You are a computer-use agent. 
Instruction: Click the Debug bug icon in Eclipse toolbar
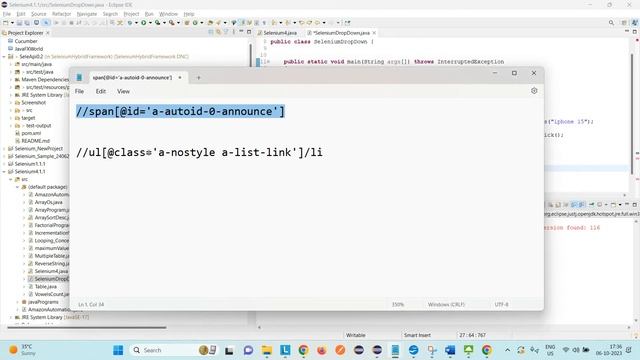[130, 23]
